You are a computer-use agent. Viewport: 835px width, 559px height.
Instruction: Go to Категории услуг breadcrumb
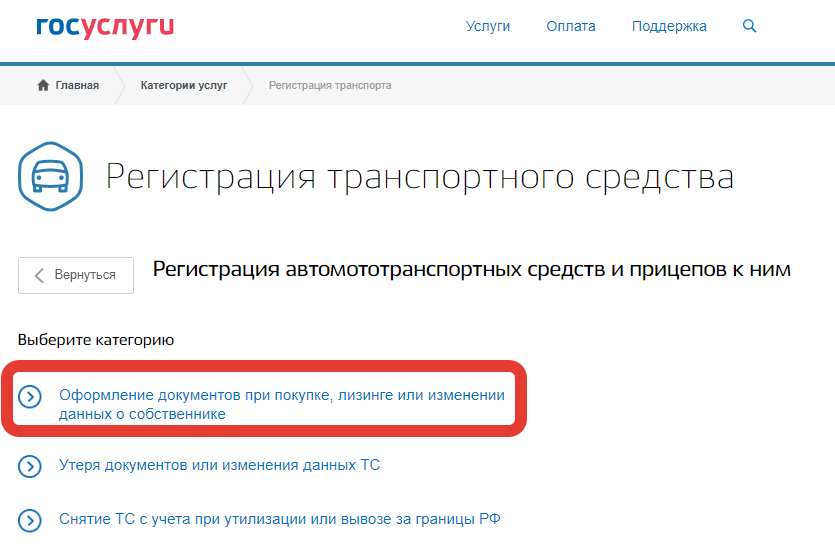184,85
